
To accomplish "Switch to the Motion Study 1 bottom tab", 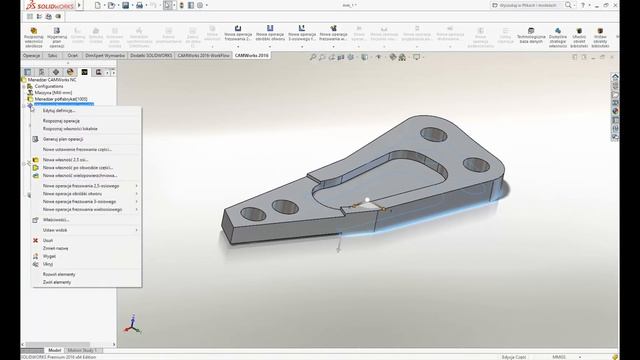I will (82, 350).
